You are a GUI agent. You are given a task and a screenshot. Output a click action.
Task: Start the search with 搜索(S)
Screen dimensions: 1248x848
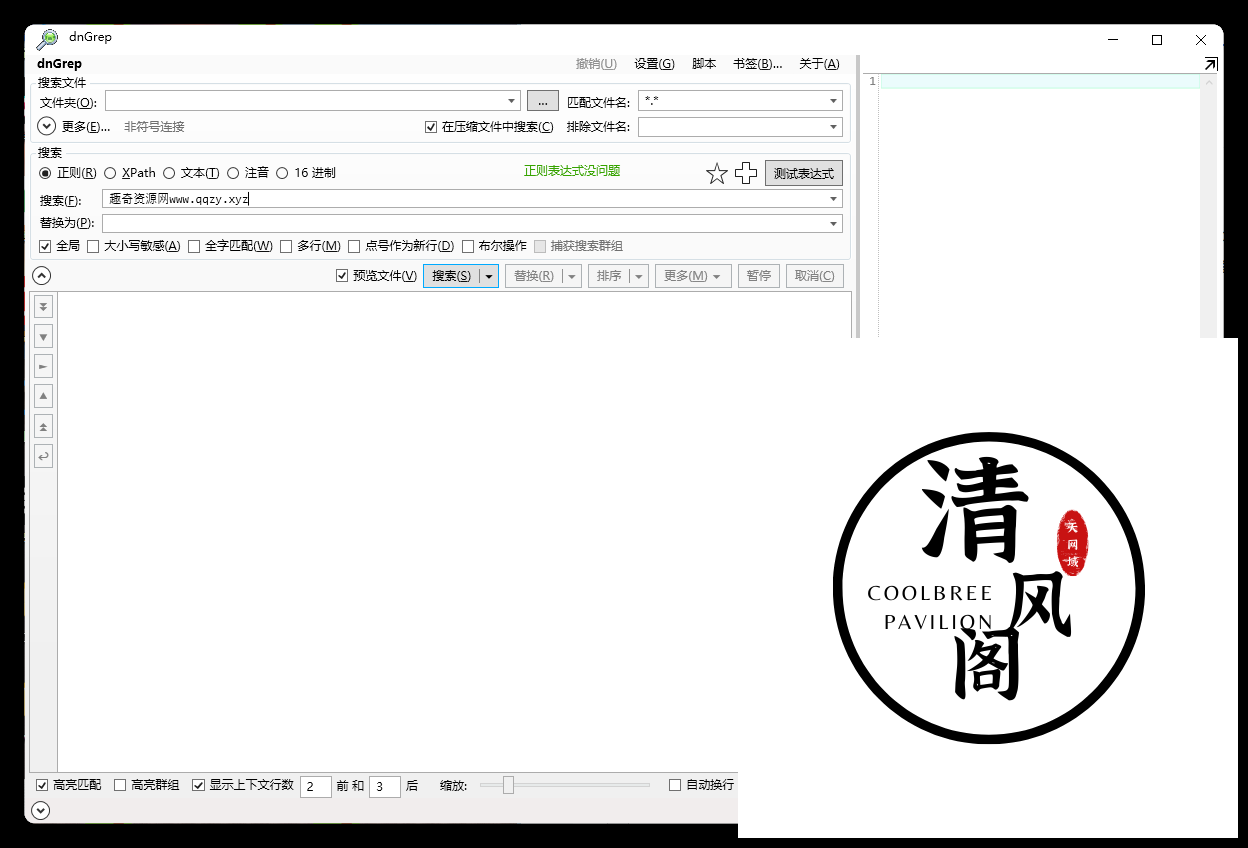(452, 276)
